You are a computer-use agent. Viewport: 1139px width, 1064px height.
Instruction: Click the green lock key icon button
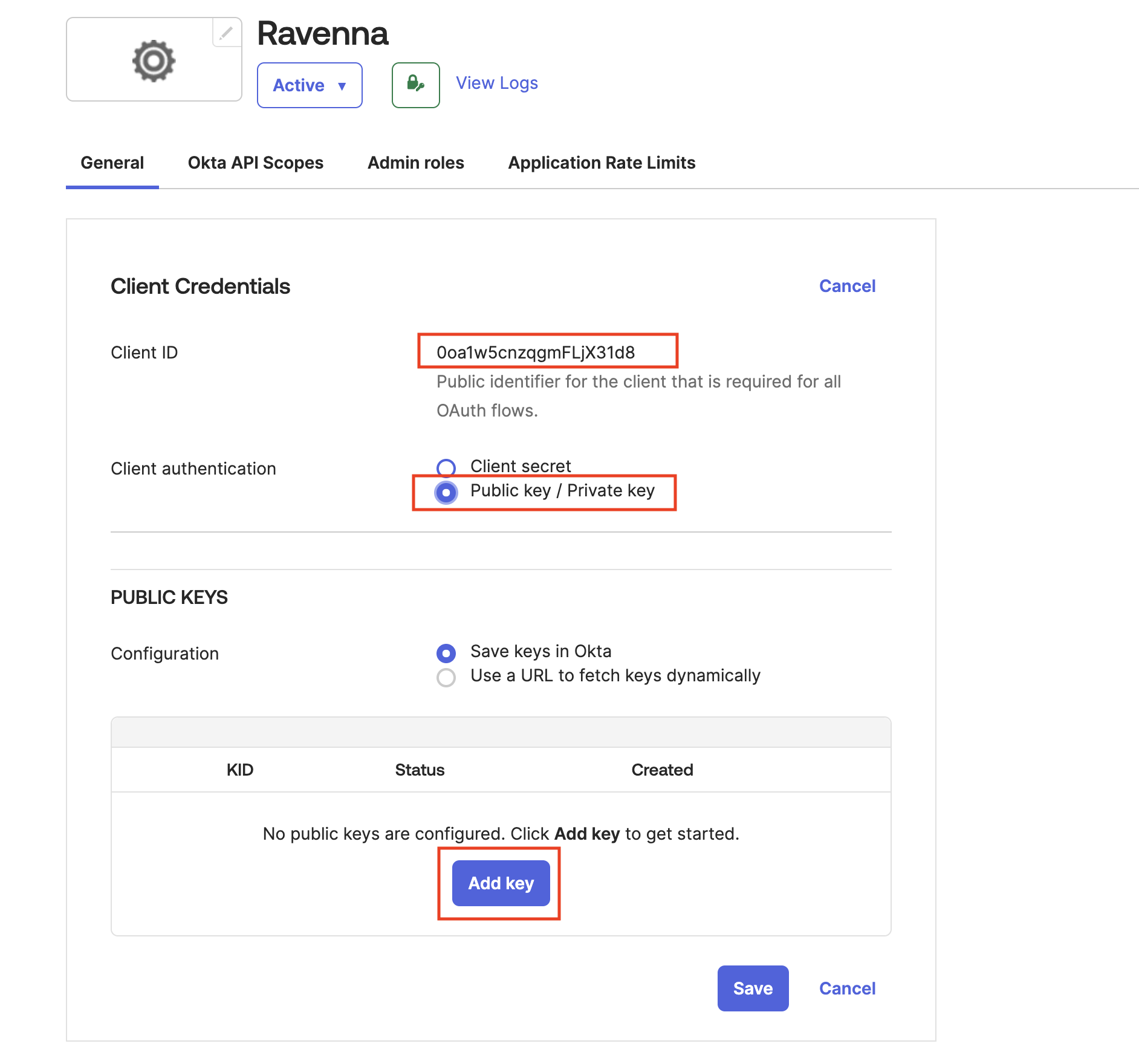click(x=415, y=85)
